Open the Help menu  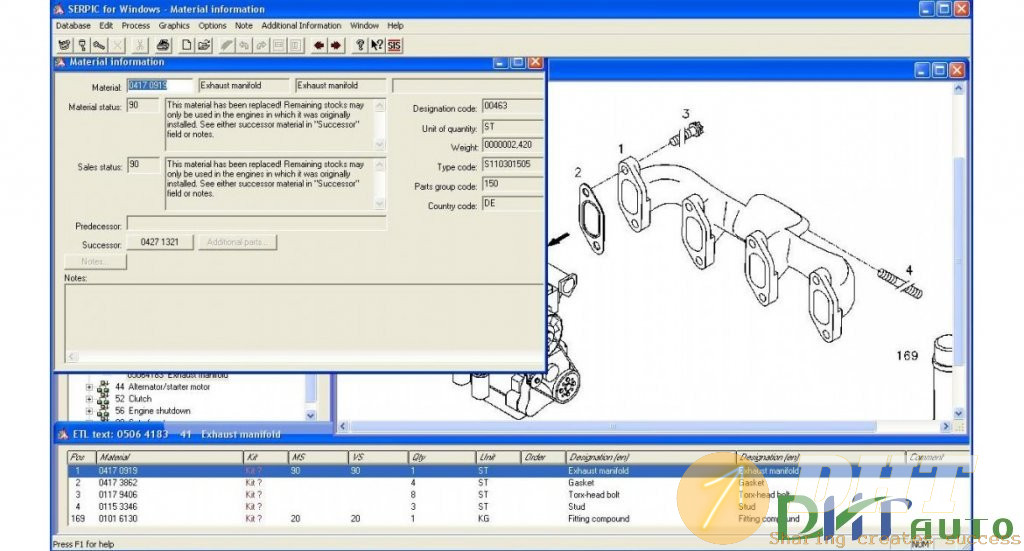tap(395, 25)
